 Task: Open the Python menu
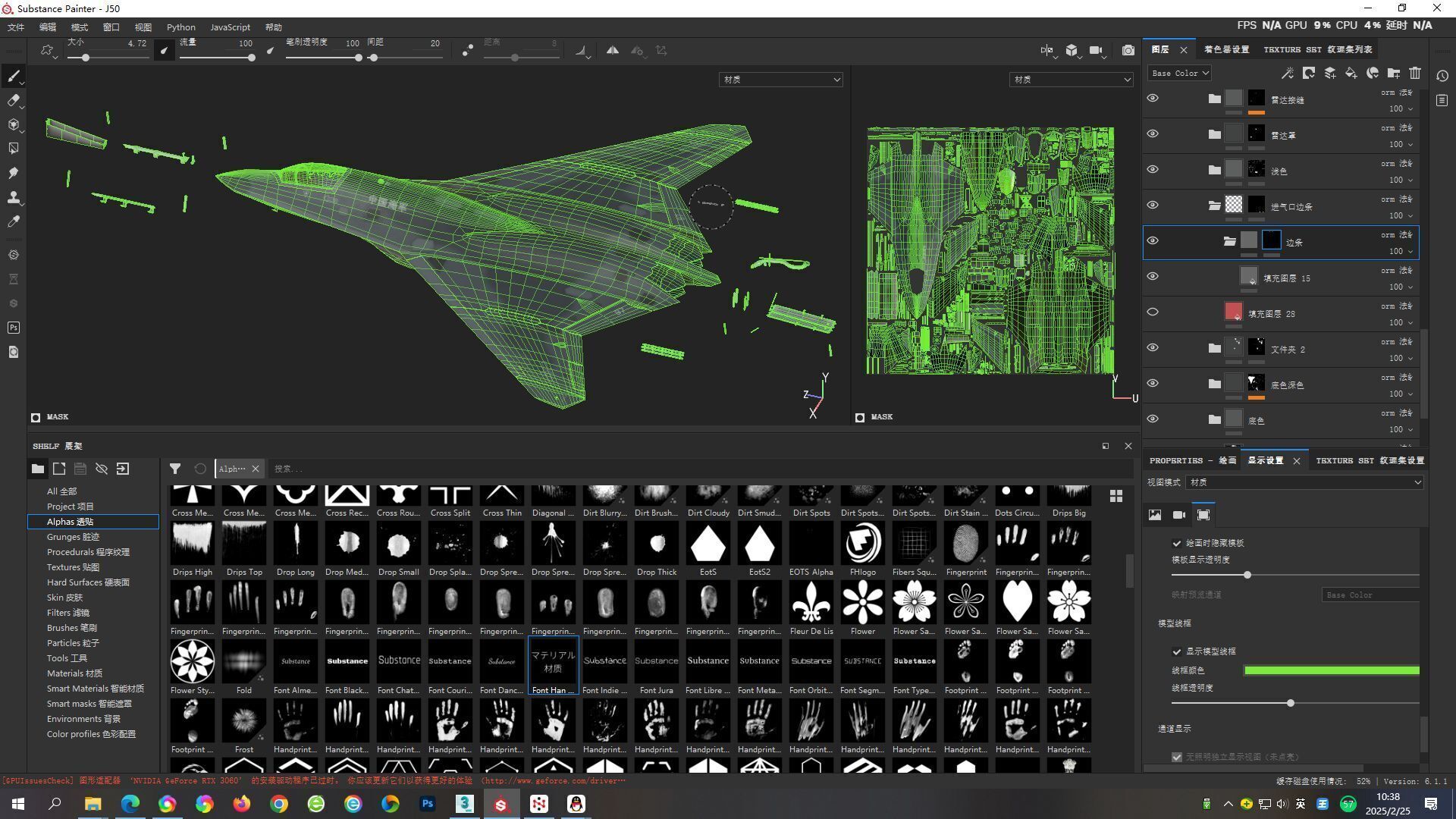point(180,27)
